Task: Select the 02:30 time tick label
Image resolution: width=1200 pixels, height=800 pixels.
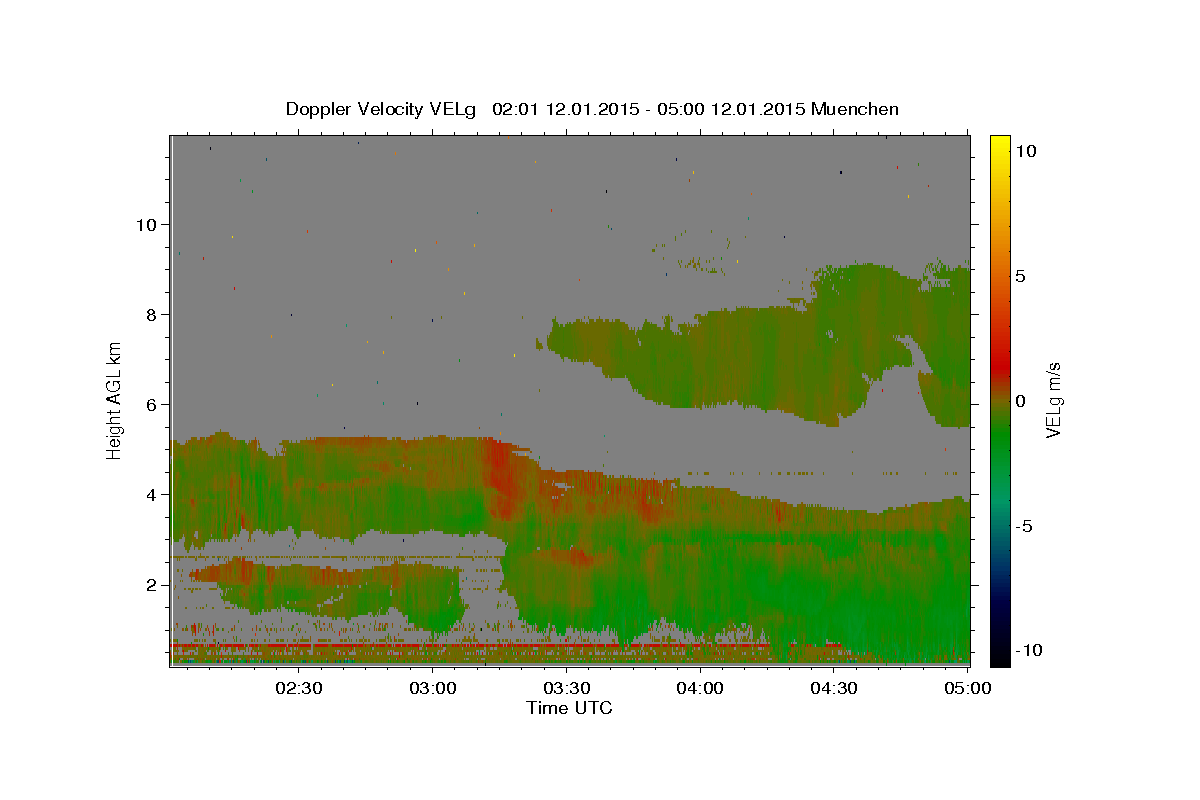Action: point(299,688)
